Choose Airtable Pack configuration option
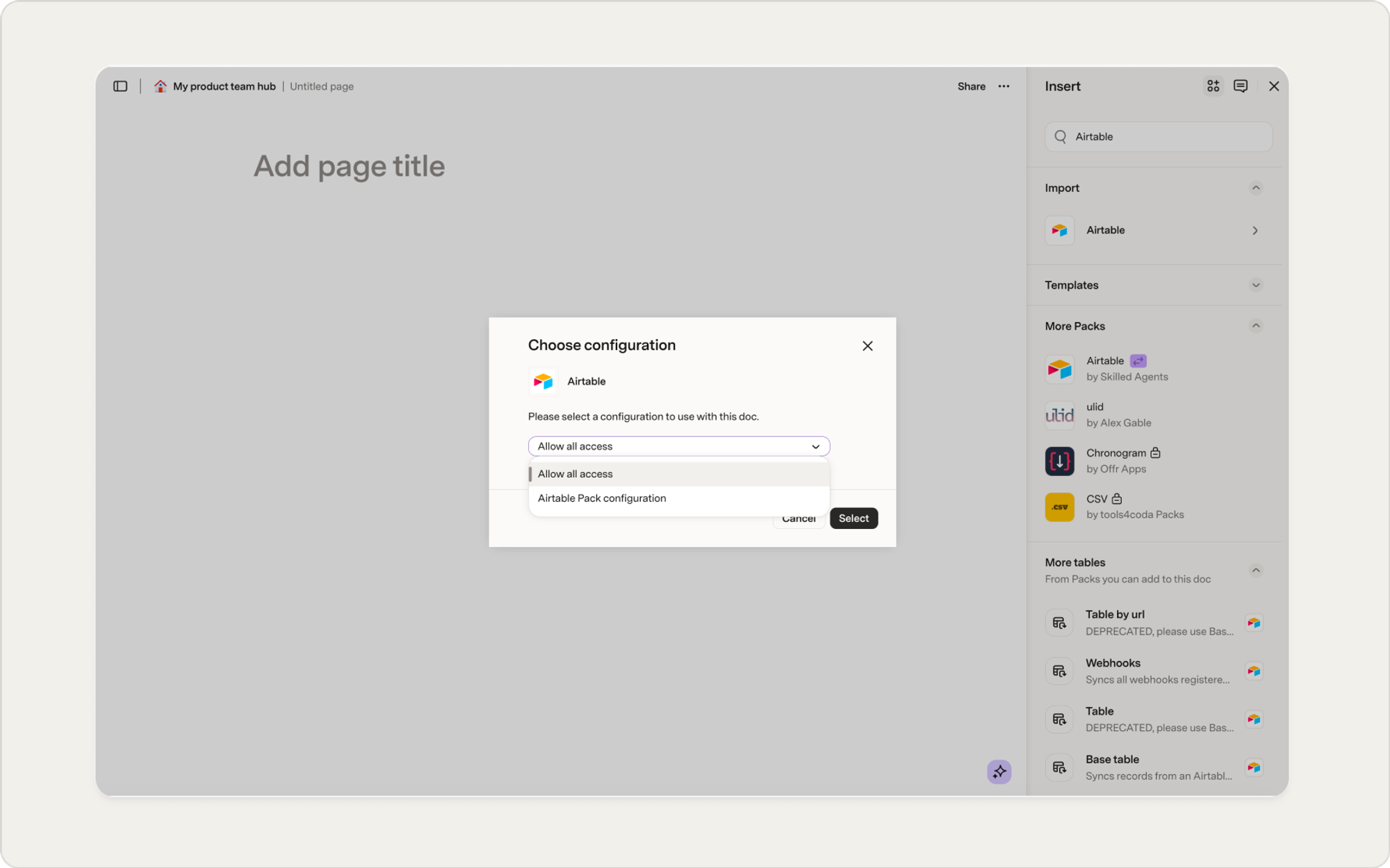The image size is (1390, 868). (679, 498)
